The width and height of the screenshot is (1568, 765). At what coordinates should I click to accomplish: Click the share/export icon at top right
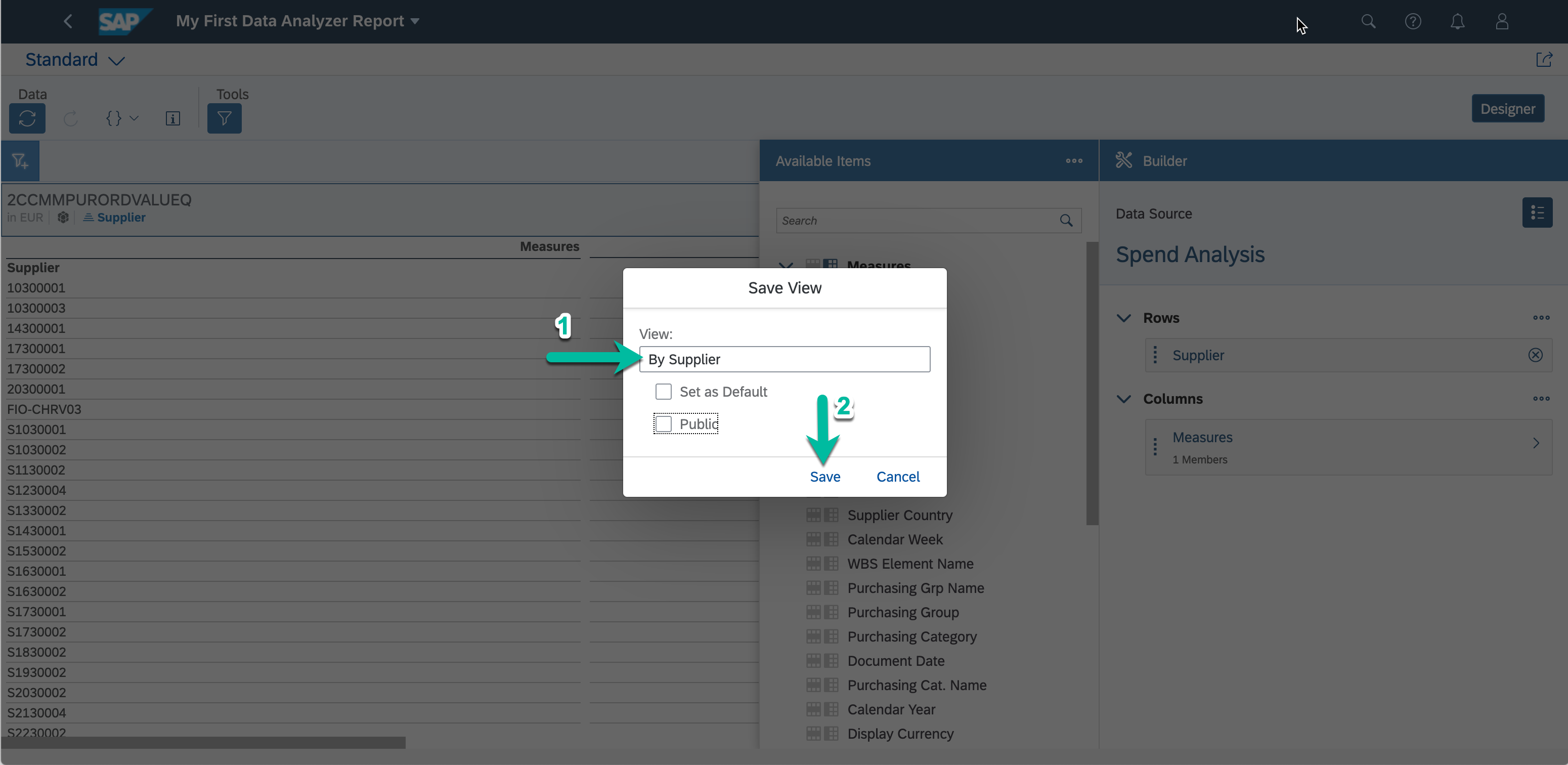point(1544,60)
